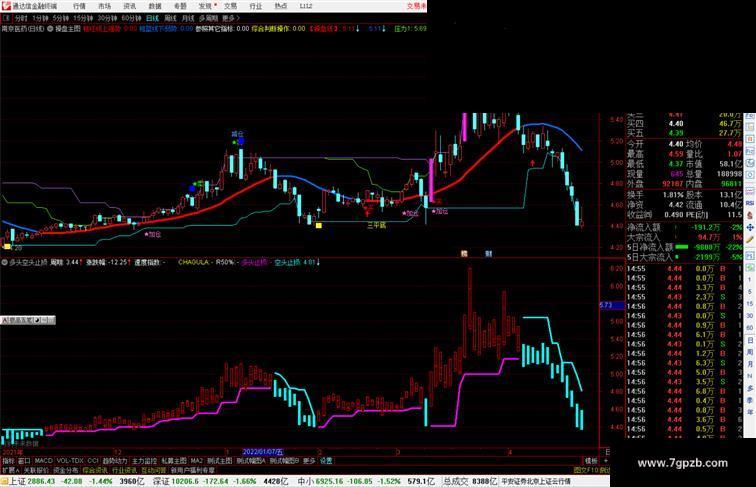
Task: Open the 资金分布 tab
Action: 66,470
